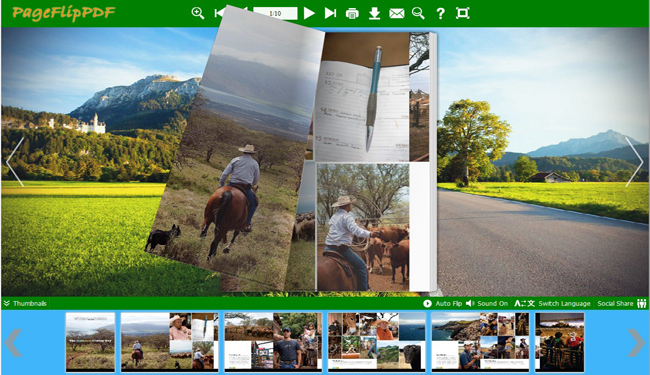
Task: Click the zoom in magnifier icon
Action: (x=198, y=13)
